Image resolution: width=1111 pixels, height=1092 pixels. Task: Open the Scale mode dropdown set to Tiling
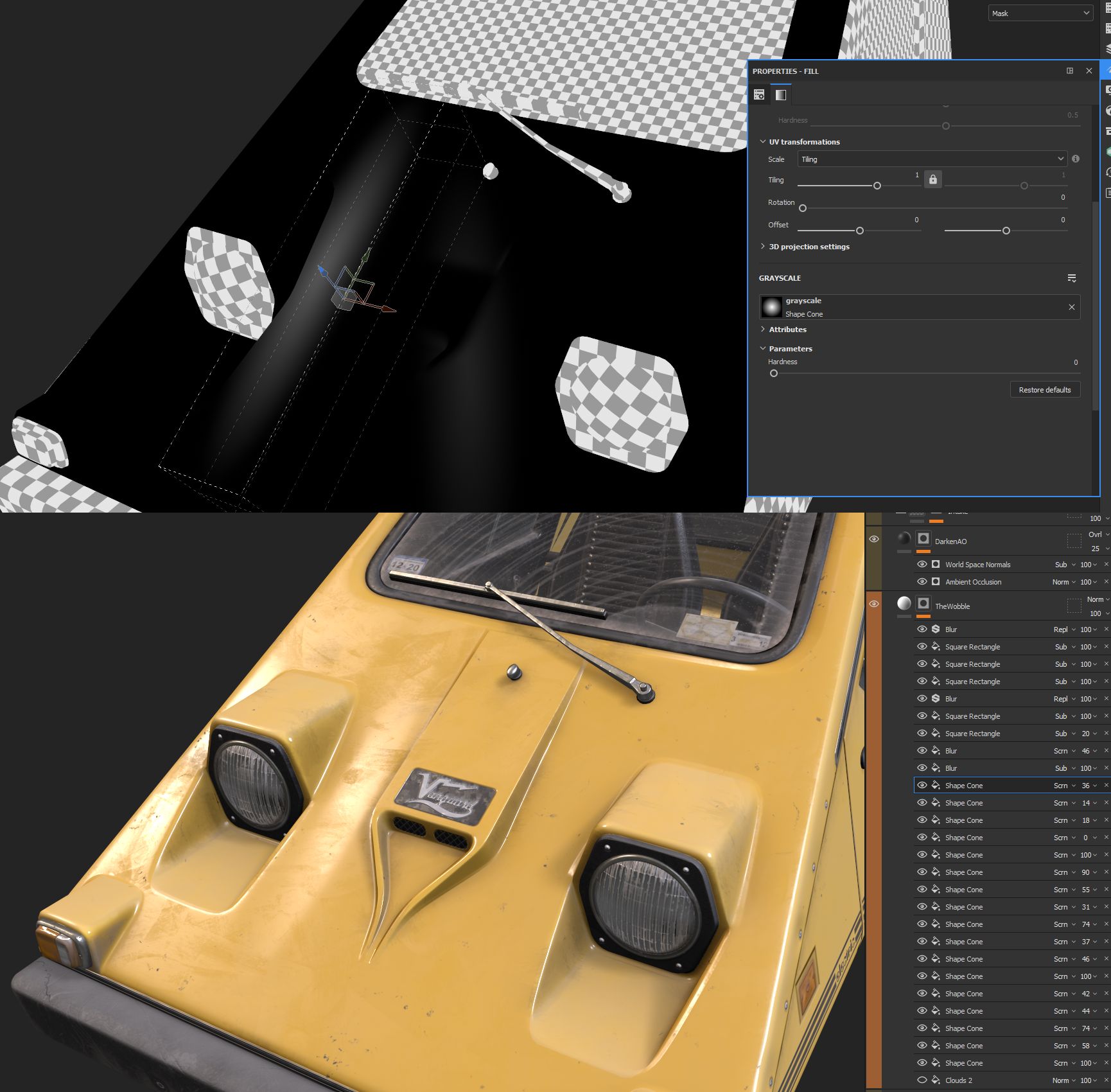[932, 159]
